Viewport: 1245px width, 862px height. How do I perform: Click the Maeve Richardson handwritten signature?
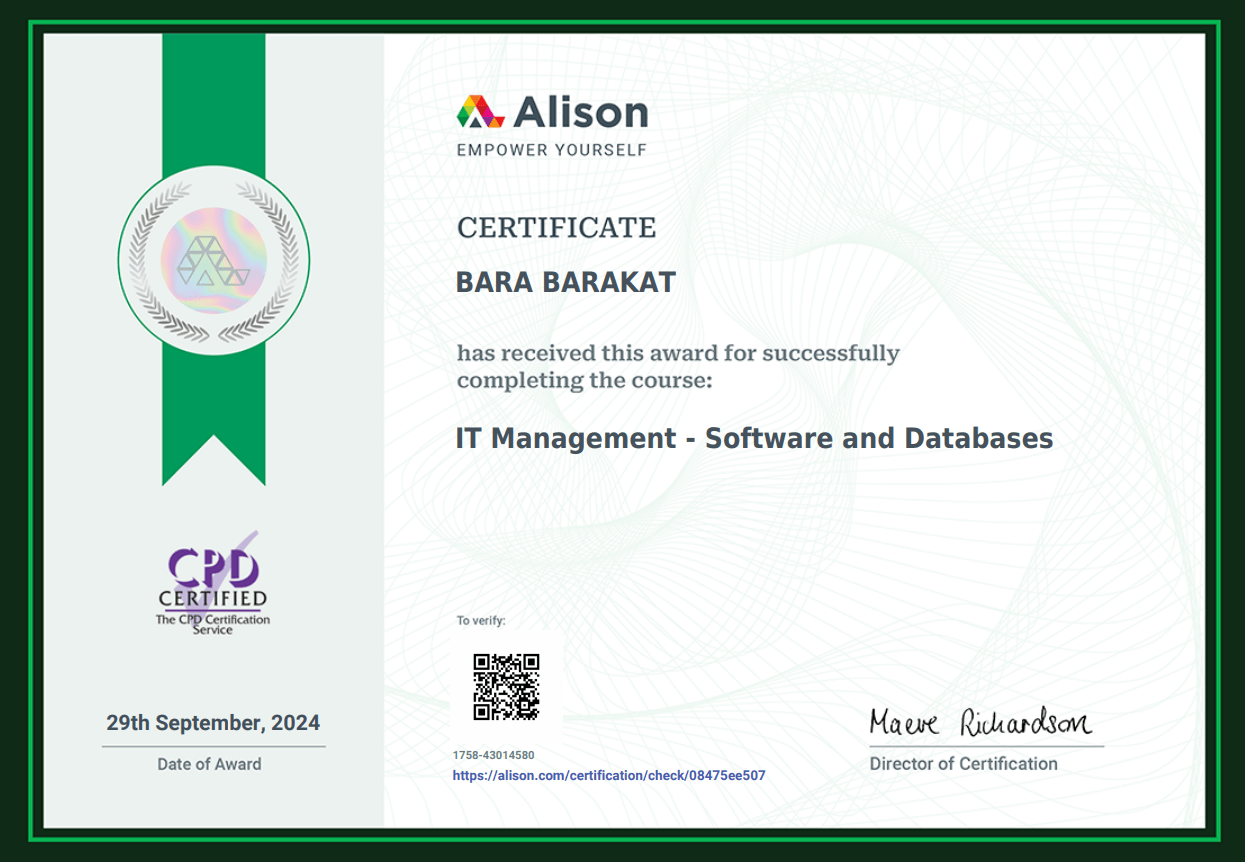click(980, 722)
